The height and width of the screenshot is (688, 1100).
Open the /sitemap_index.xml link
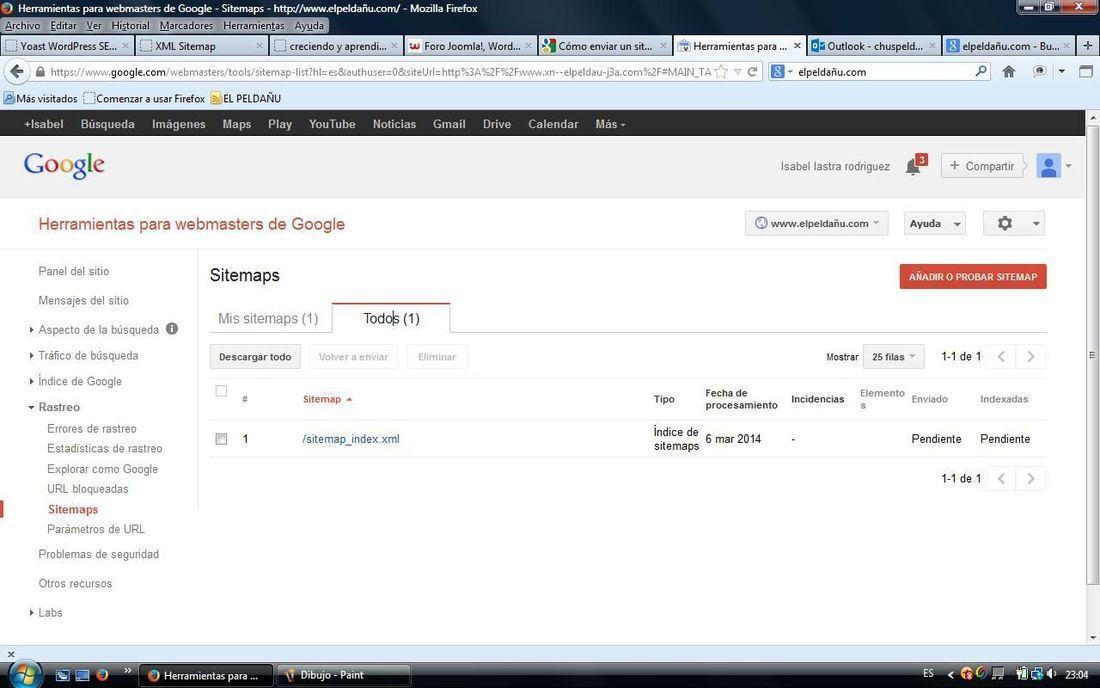pyautogui.click(x=351, y=439)
